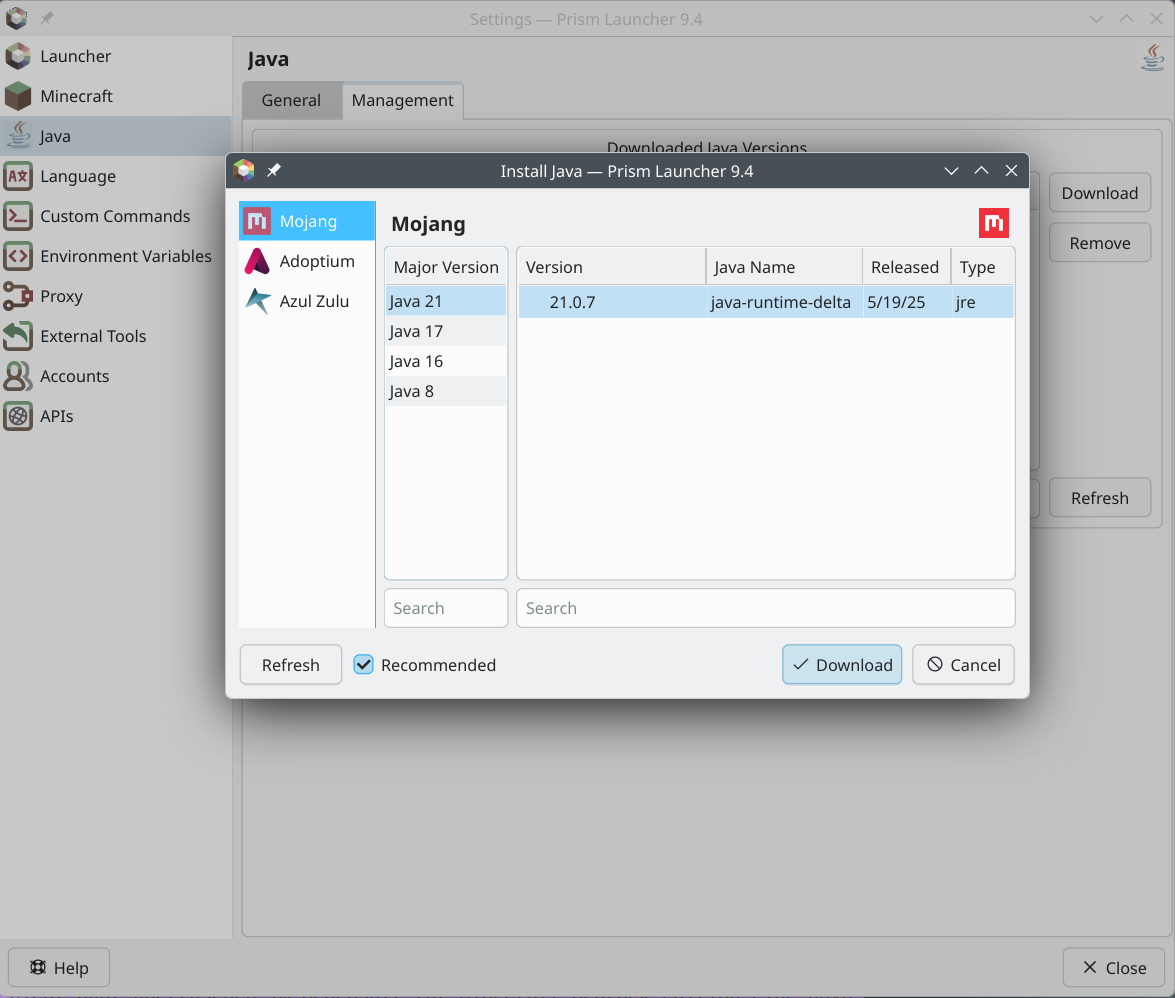The image size is (1175, 998).
Task: Select Java 8 in the Major Version list
Action: [412, 391]
